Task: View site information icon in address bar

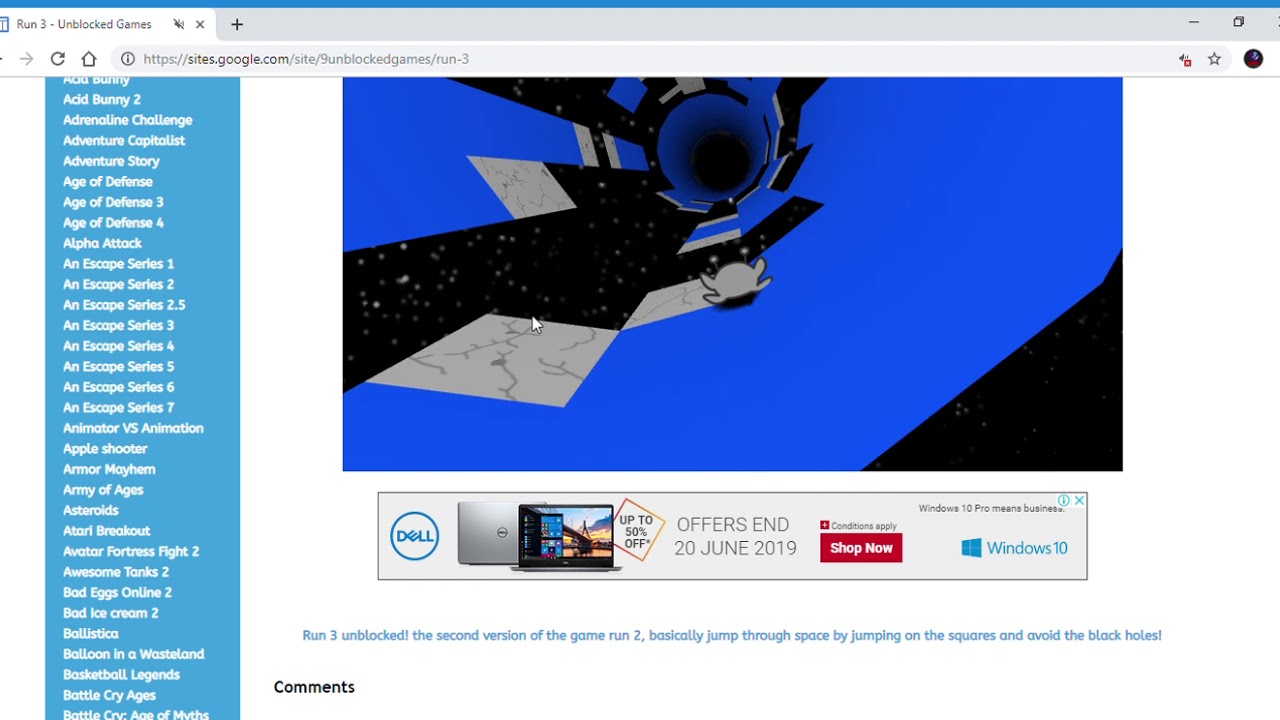Action: point(127,59)
